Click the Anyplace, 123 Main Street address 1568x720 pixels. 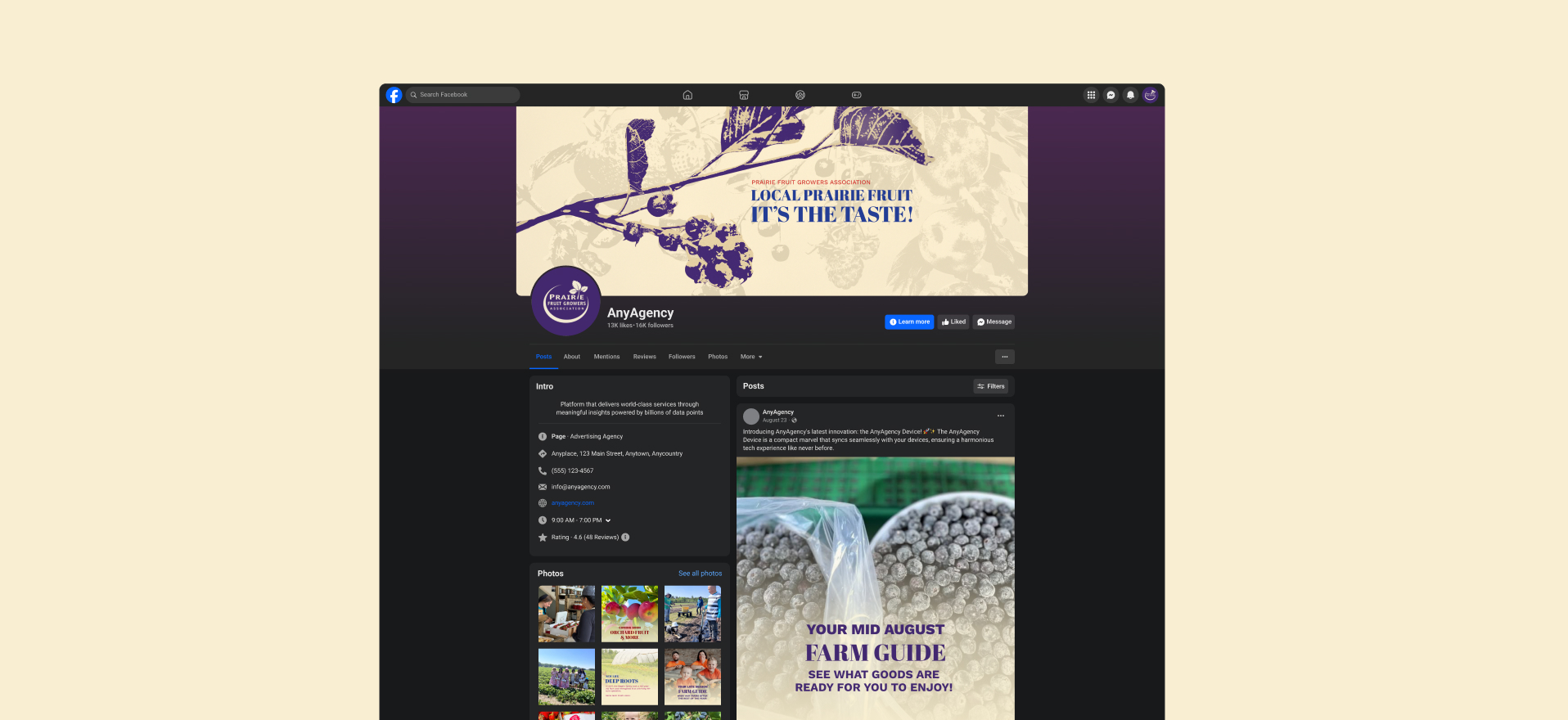(x=617, y=453)
